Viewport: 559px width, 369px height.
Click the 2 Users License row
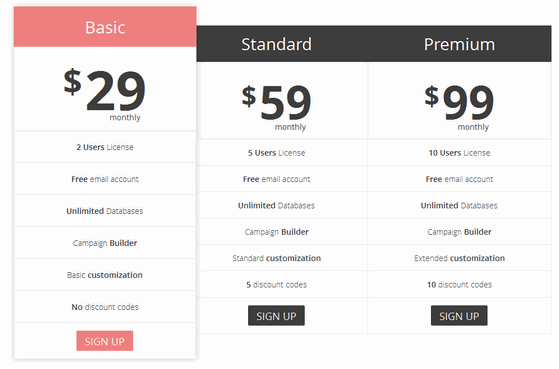tap(105, 147)
